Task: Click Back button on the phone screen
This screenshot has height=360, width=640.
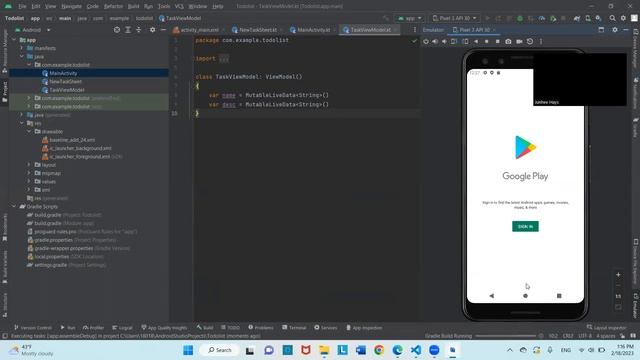Action: click(x=492, y=296)
